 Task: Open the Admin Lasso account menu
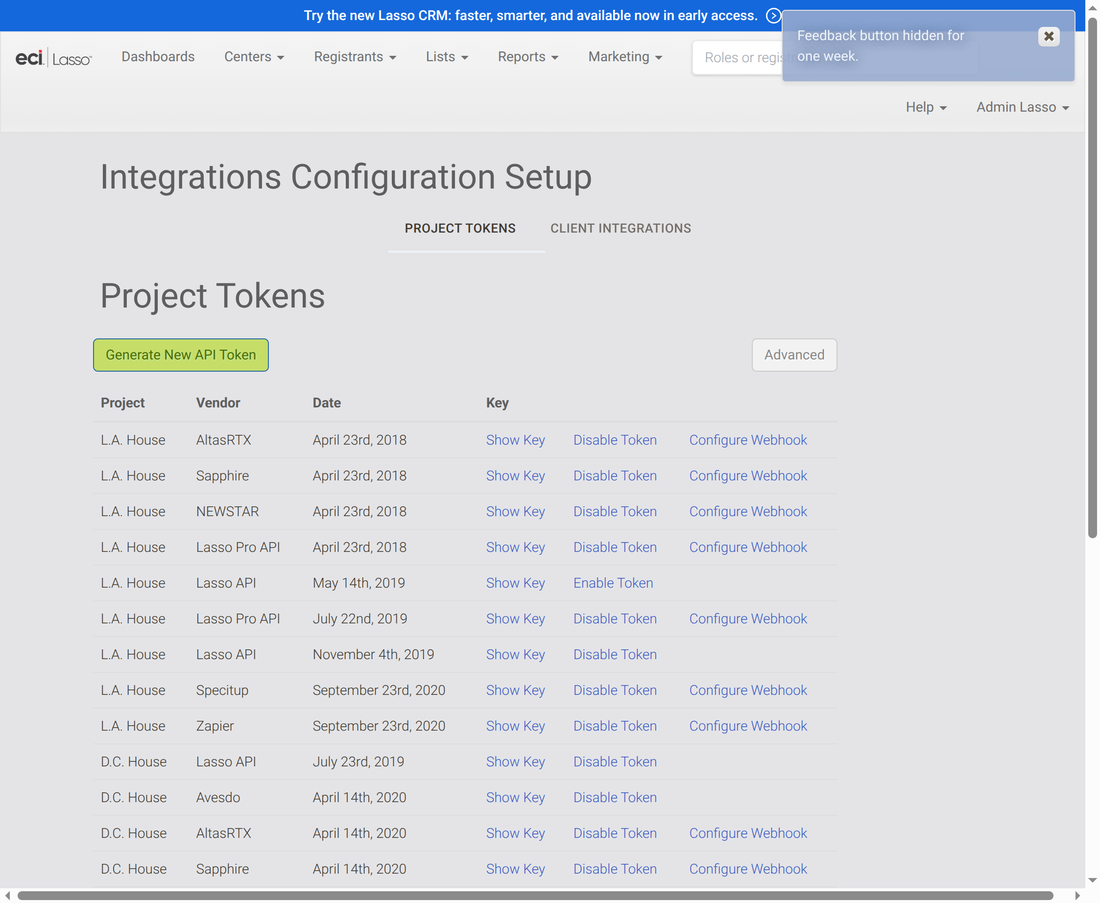pyautogui.click(x=1023, y=107)
